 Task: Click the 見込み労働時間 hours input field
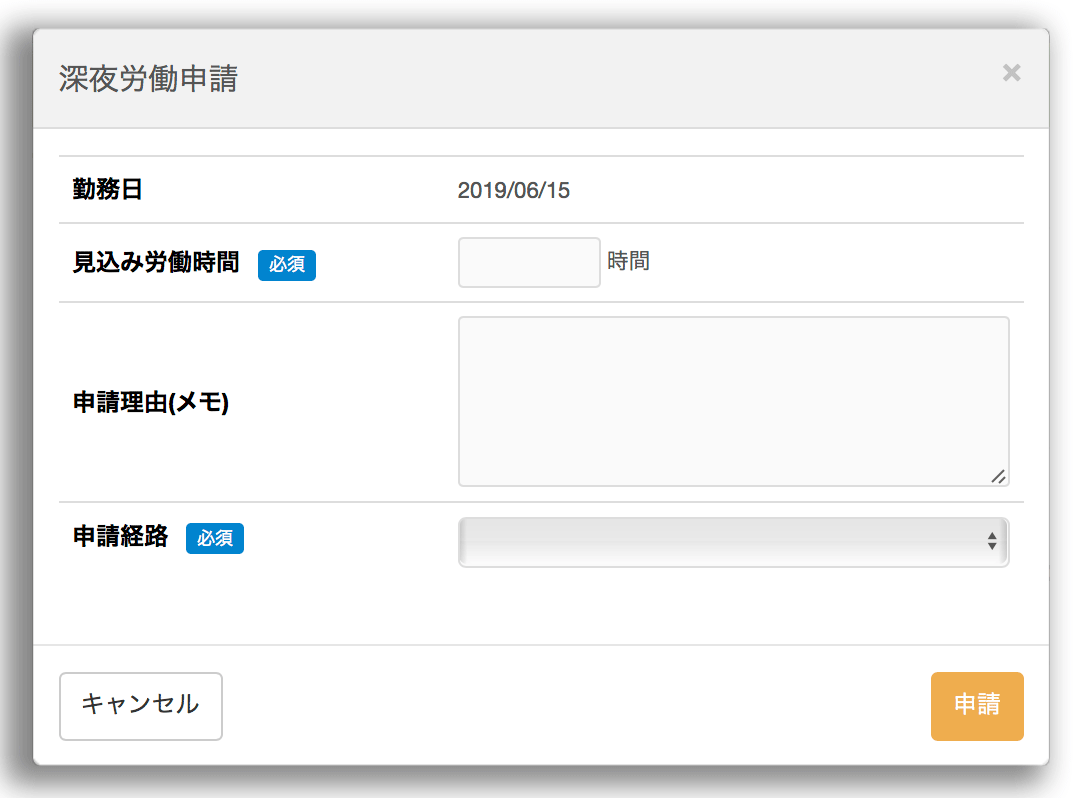529,262
